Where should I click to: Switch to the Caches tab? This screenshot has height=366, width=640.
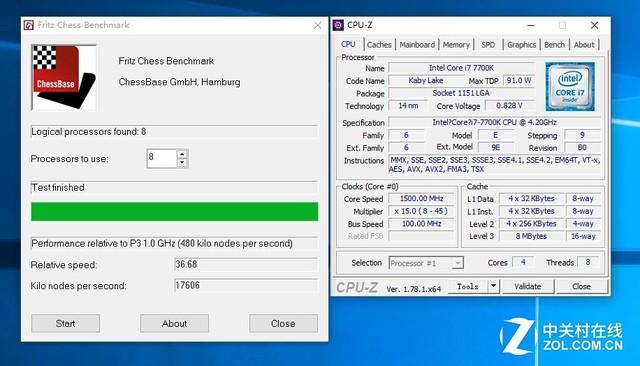[379, 45]
